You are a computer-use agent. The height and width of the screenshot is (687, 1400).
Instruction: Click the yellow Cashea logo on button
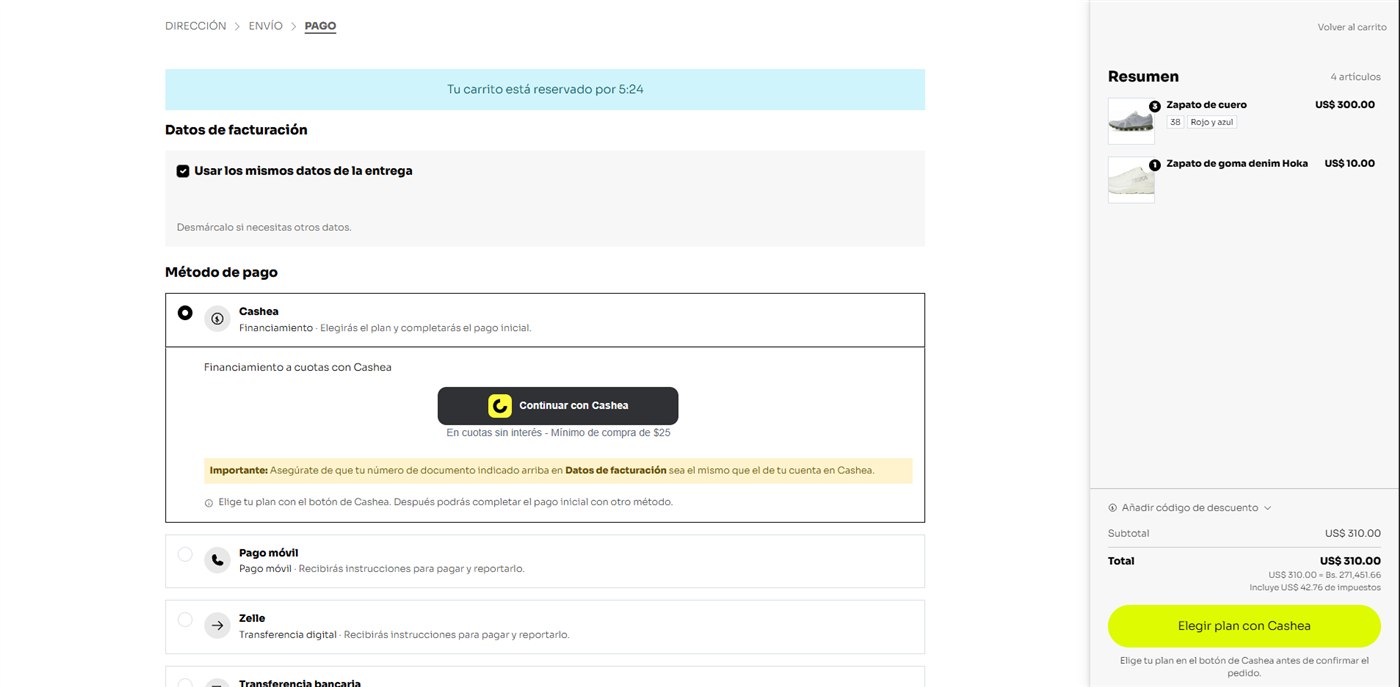coord(500,406)
